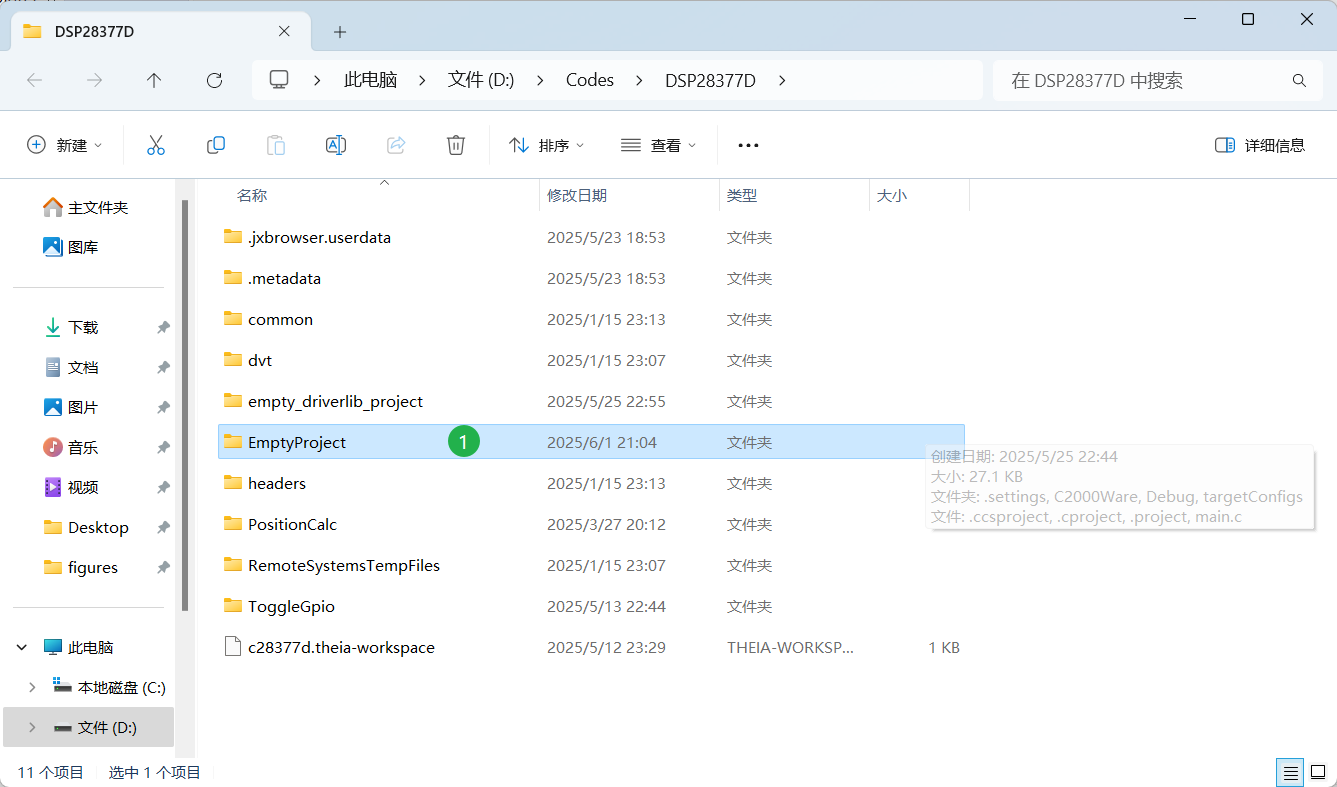This screenshot has height=787, width=1337.
Task: Click the Rename icon in toolbar
Action: coord(336,145)
